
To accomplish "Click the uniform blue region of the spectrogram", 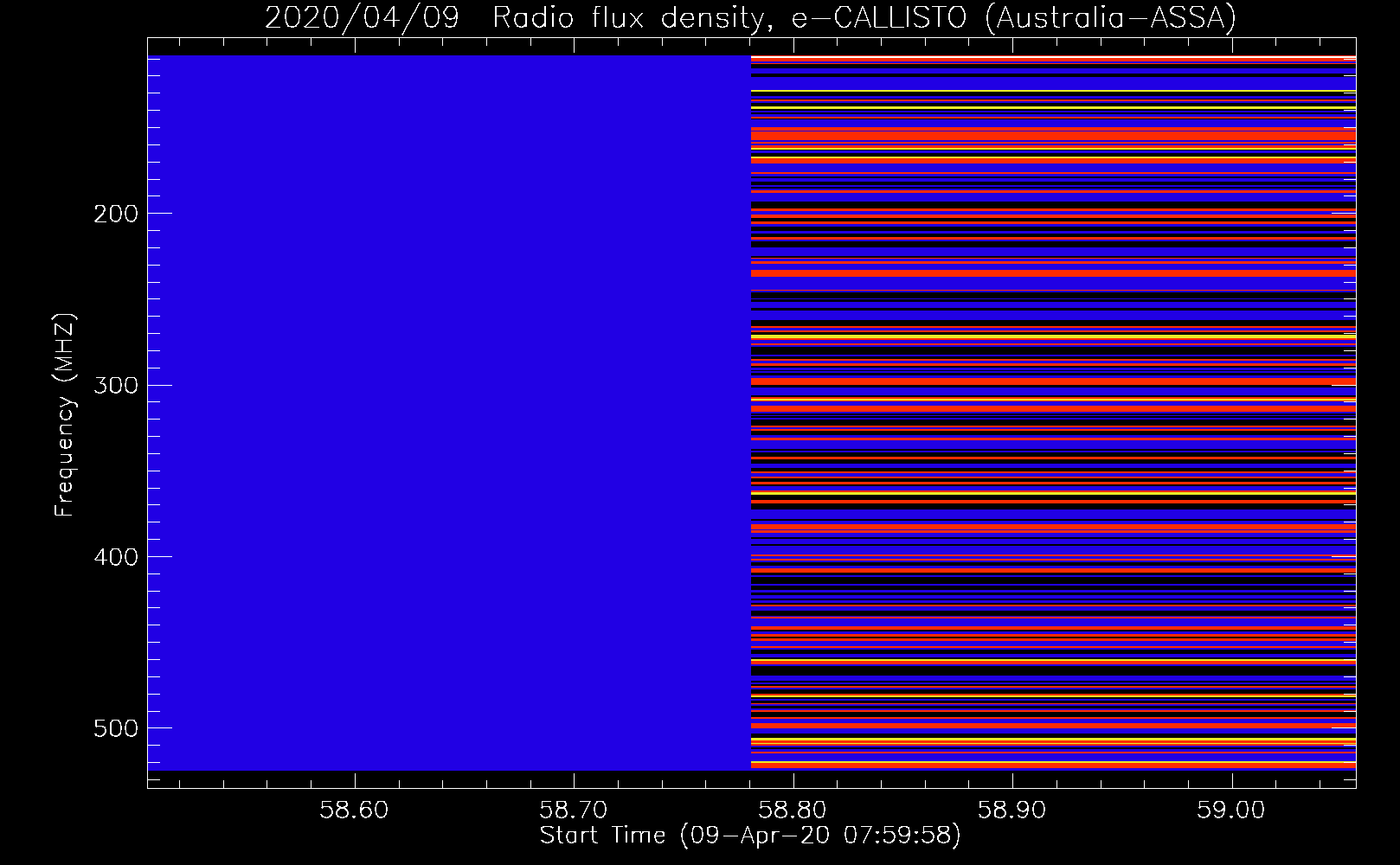I will point(449,413).
